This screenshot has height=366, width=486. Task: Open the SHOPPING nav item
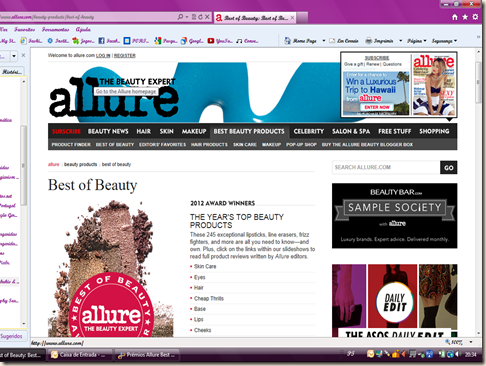coord(434,131)
